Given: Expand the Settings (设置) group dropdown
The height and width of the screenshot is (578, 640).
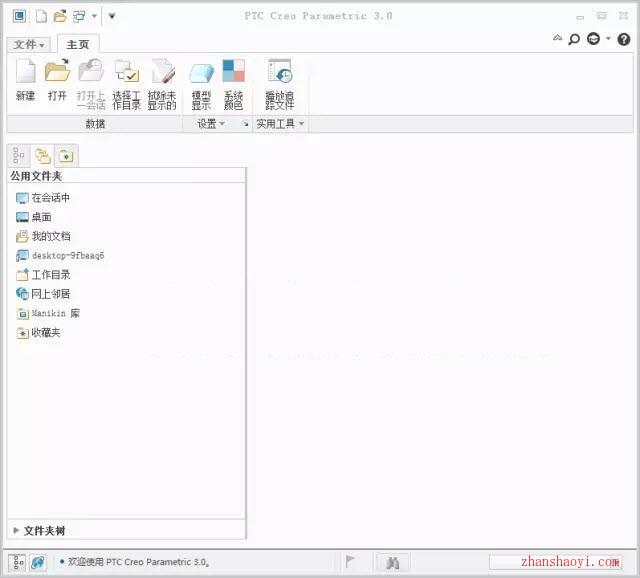Looking at the screenshot, I should 211,124.
